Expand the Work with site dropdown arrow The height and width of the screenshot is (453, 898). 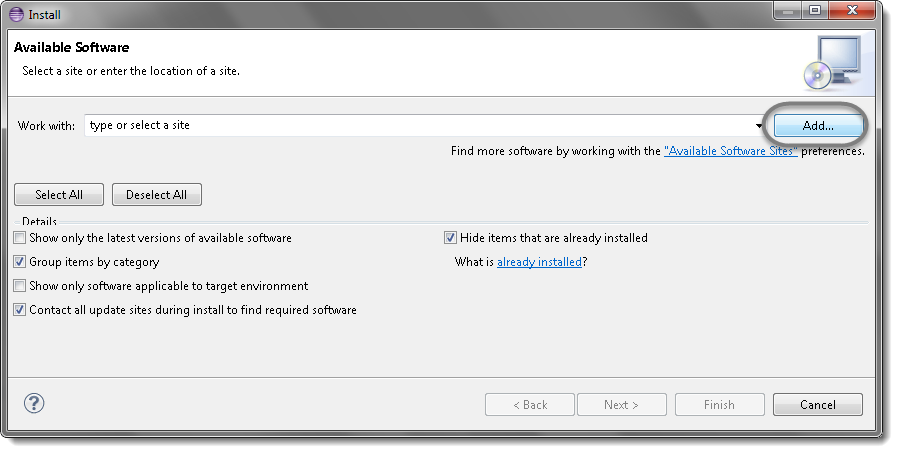coord(760,126)
